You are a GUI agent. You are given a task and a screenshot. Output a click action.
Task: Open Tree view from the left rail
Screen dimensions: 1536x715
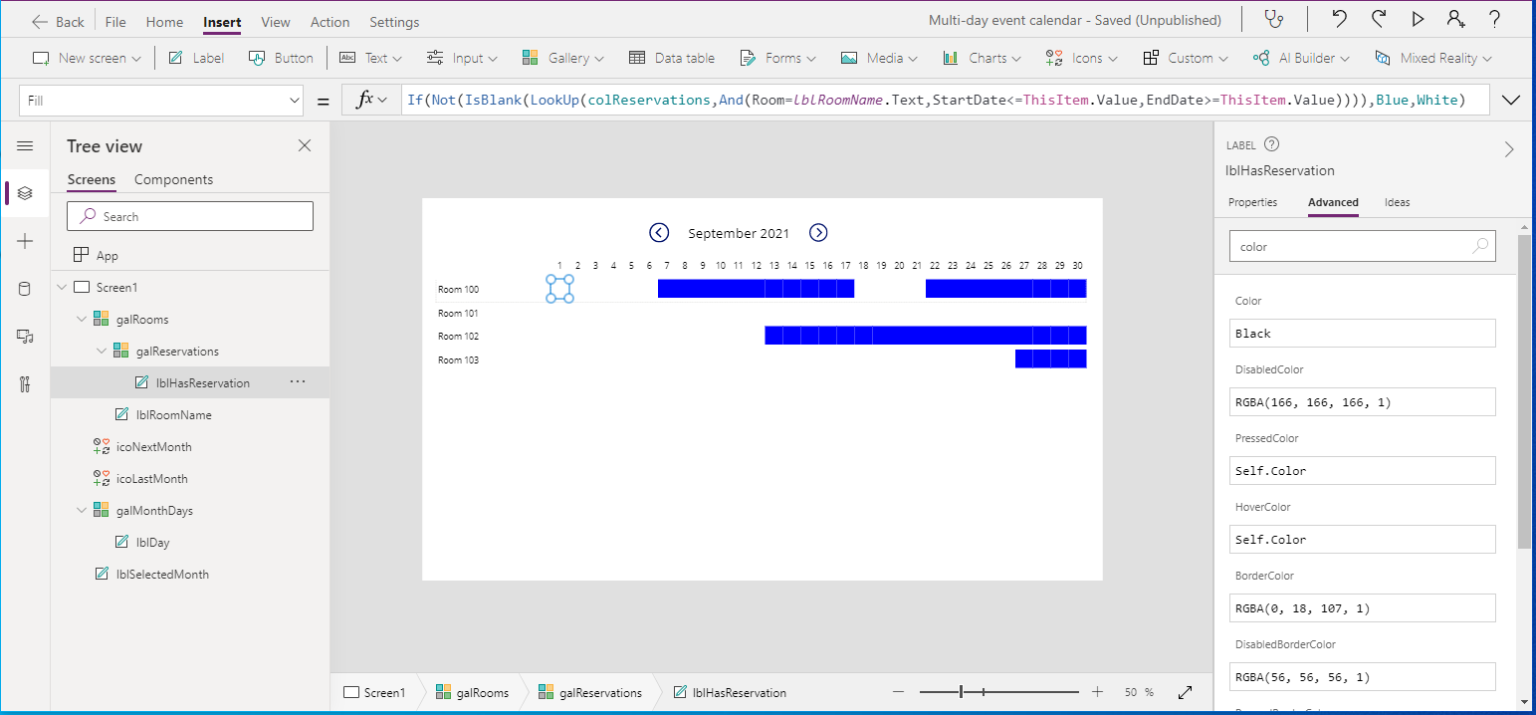pyautogui.click(x=24, y=193)
